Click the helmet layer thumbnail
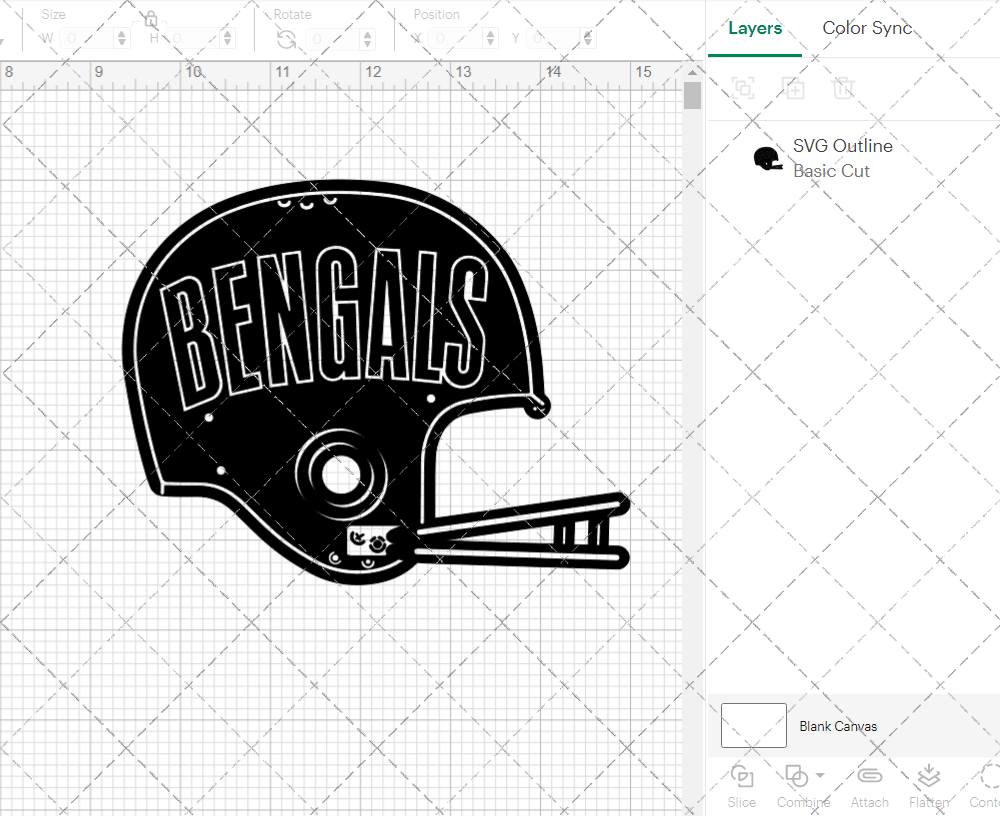The image size is (1000, 816). point(767,158)
